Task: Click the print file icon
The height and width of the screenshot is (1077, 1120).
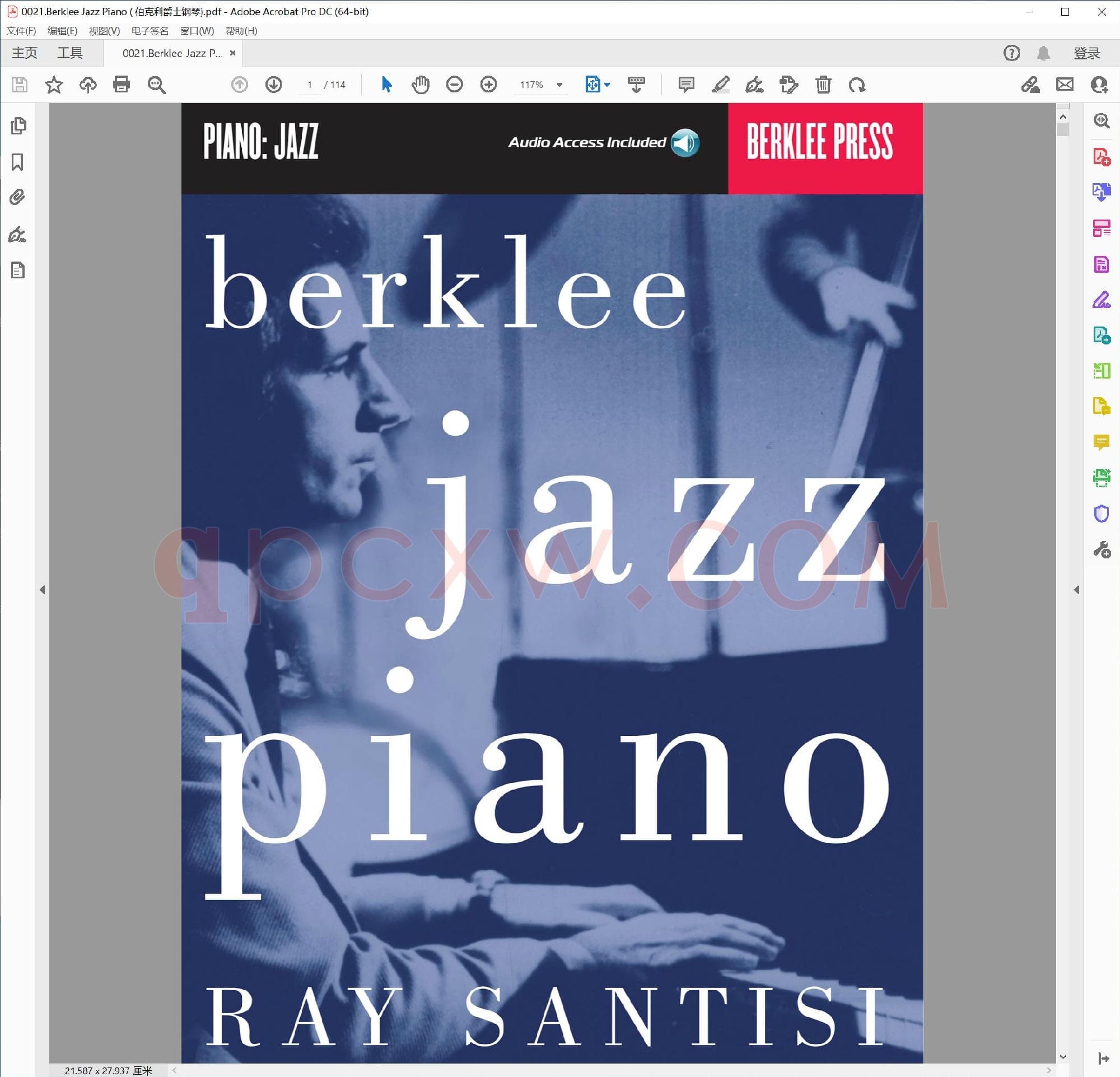Action: pyautogui.click(x=122, y=85)
